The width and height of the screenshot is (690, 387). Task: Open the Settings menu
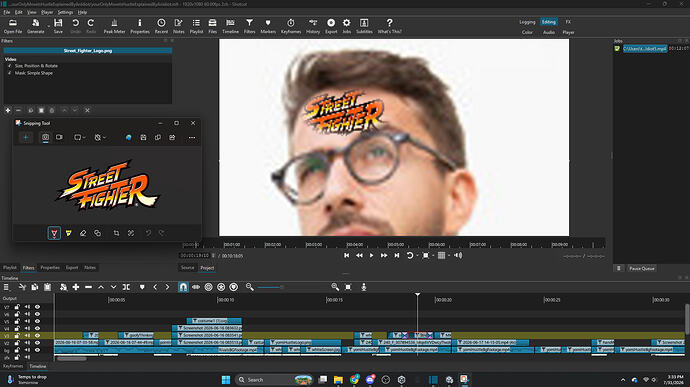pyautogui.click(x=65, y=12)
